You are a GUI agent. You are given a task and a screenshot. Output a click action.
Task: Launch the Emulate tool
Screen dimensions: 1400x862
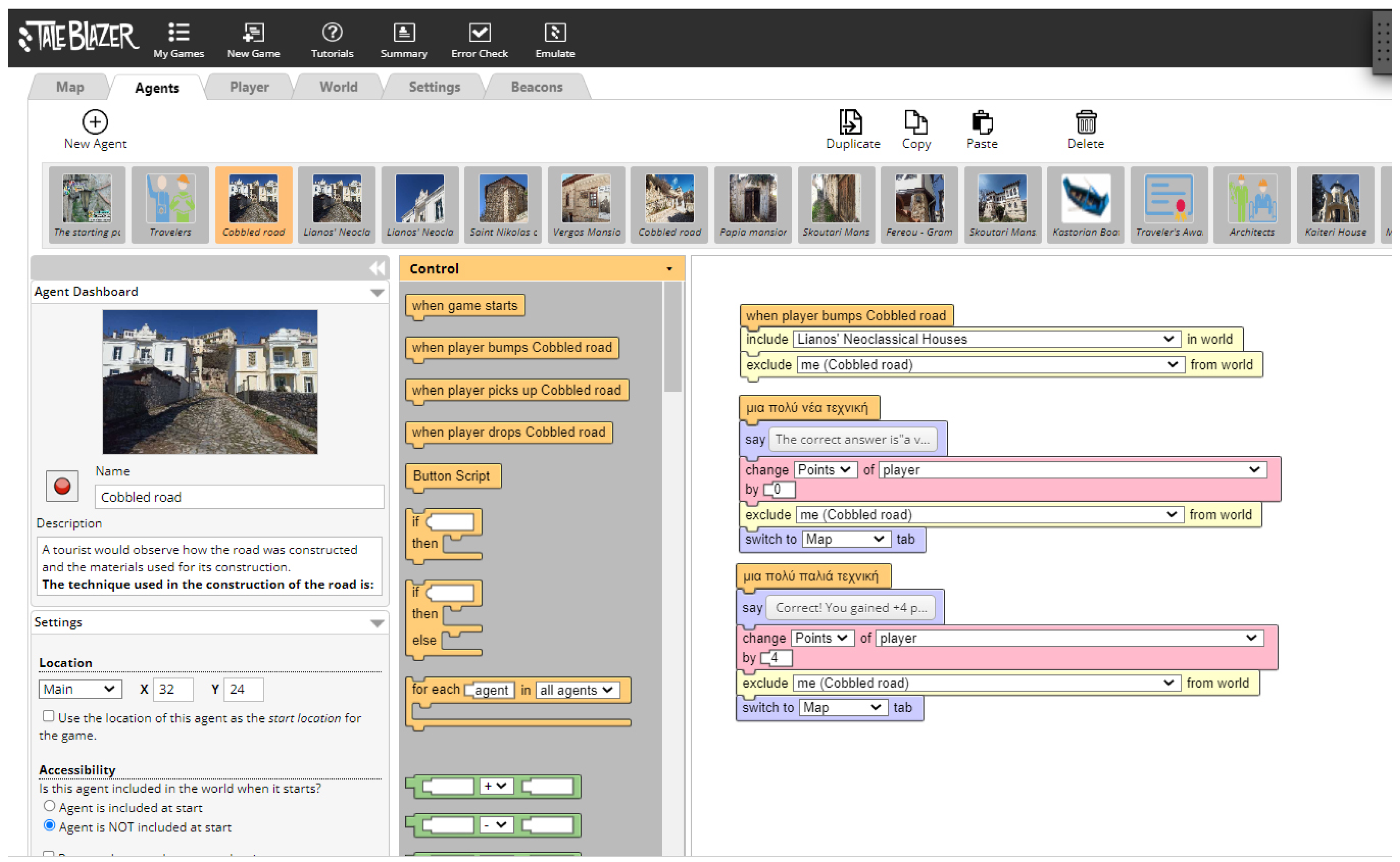555,33
